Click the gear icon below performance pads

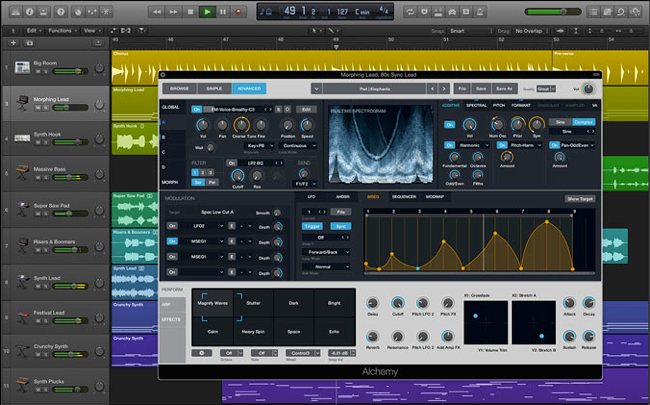[203, 353]
